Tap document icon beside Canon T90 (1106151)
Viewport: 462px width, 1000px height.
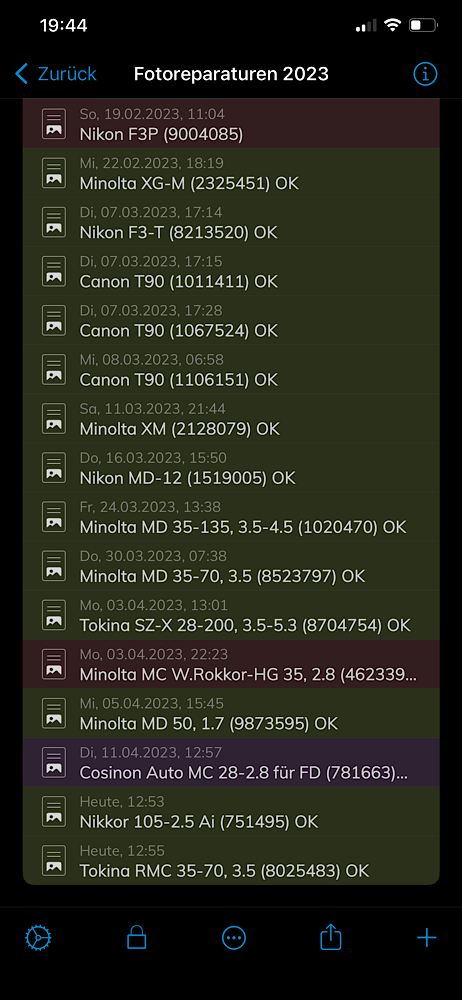(54, 369)
